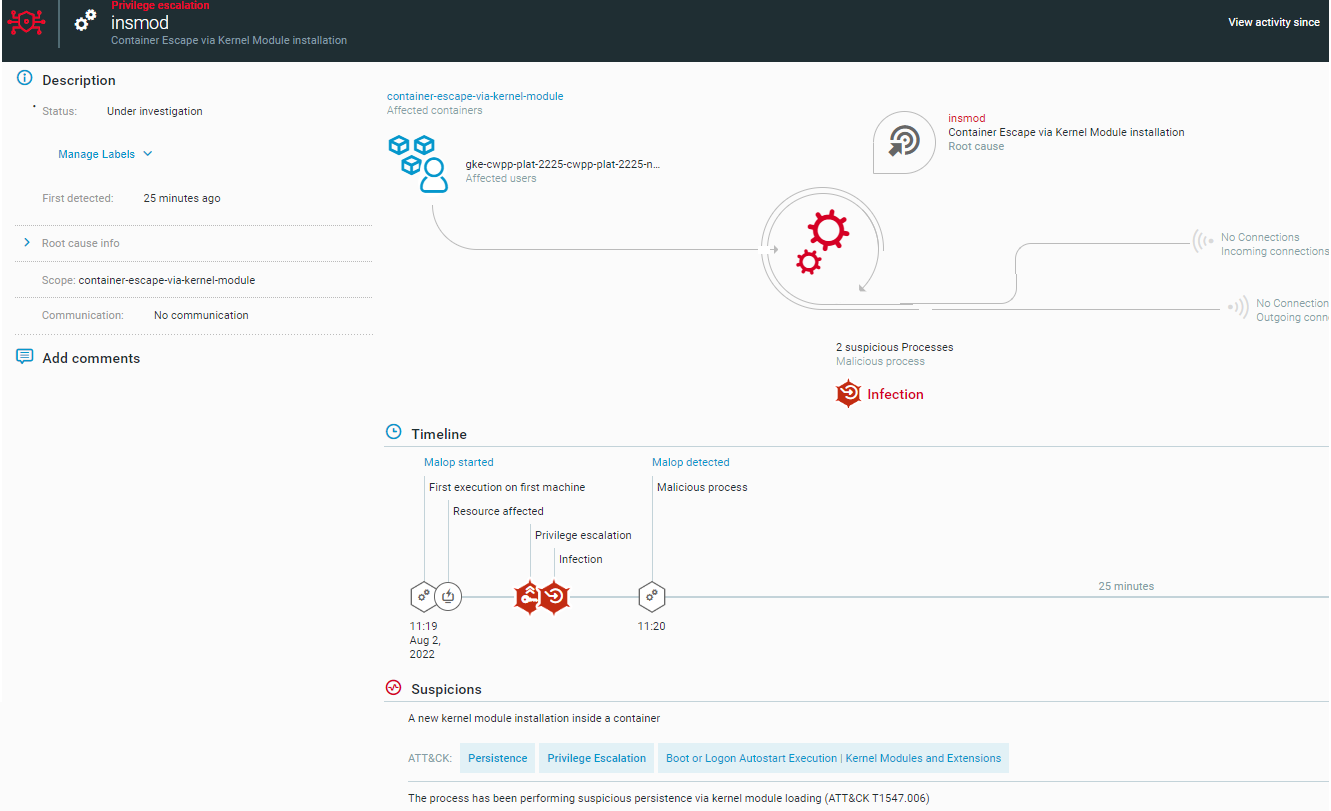Select the Privilege Escalation ATT&CK tag
1331x811 pixels.
tap(596, 758)
